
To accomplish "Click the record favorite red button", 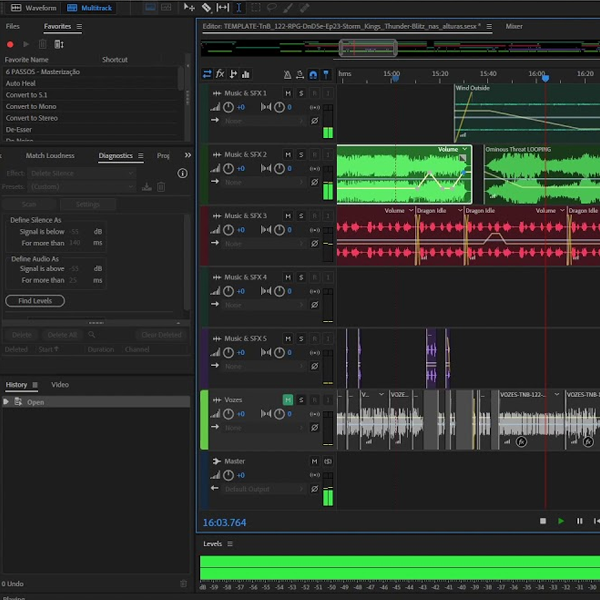I will pos(11,44).
